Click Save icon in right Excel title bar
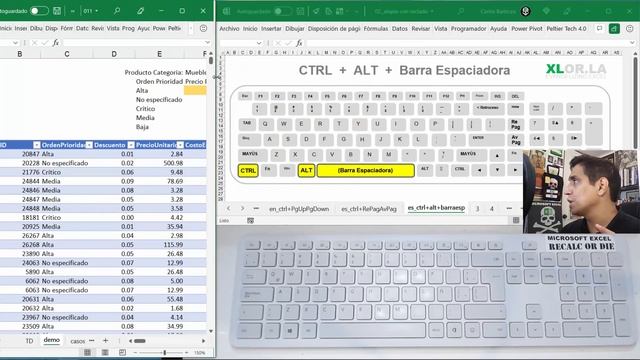 point(300,11)
